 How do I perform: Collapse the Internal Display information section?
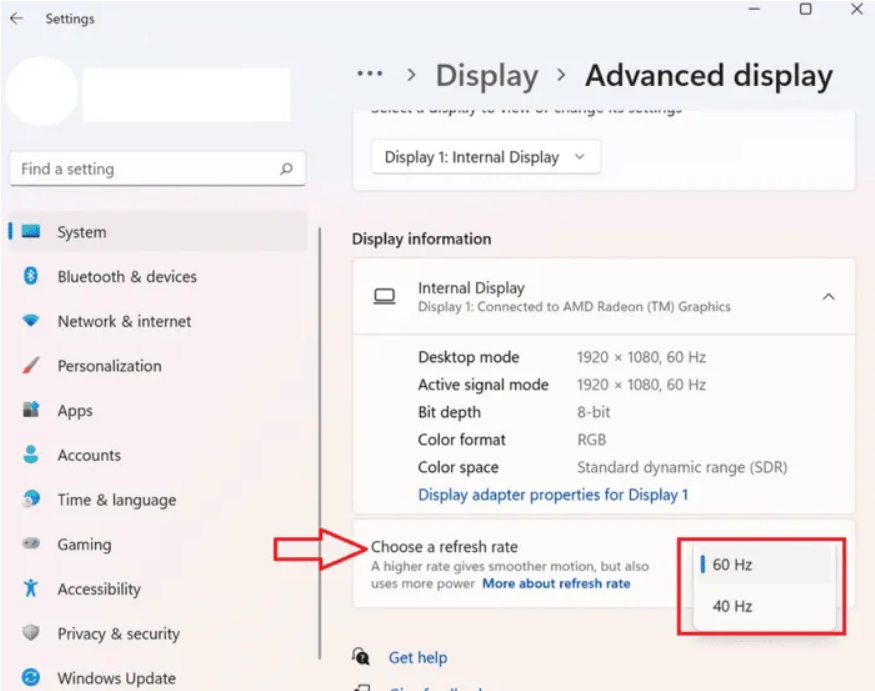pos(828,297)
